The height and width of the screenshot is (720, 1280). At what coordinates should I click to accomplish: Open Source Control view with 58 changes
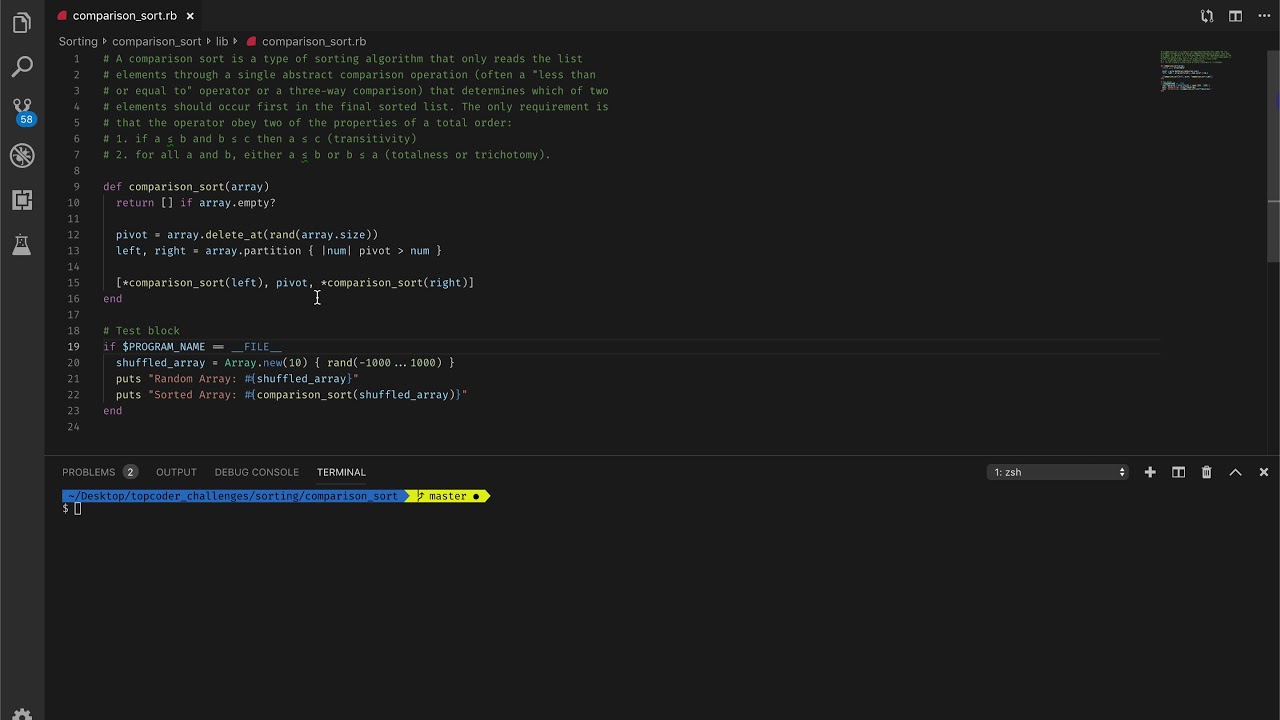22,111
